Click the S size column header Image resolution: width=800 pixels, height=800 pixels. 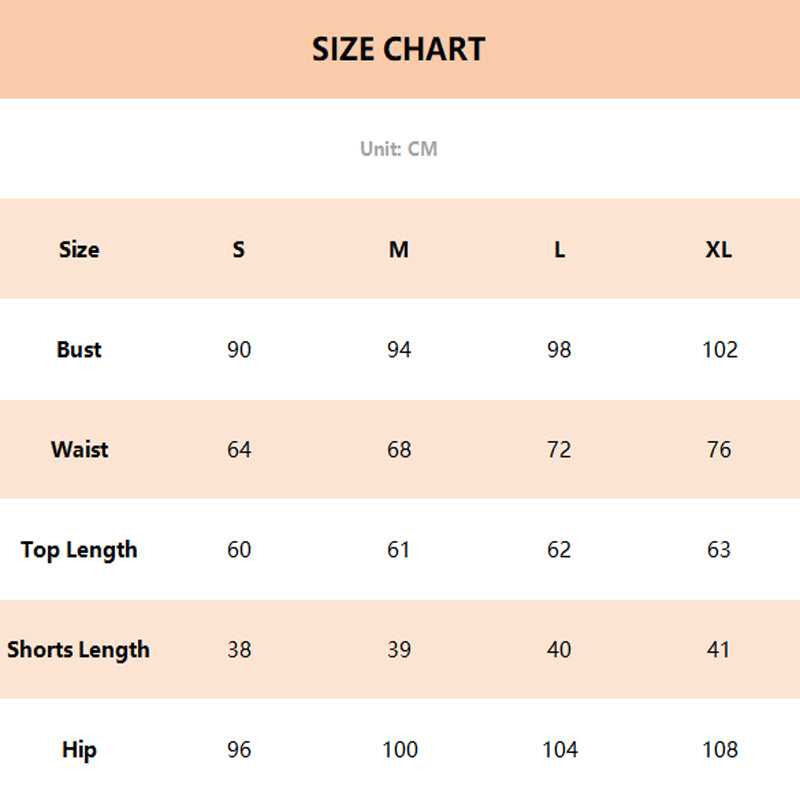(239, 249)
